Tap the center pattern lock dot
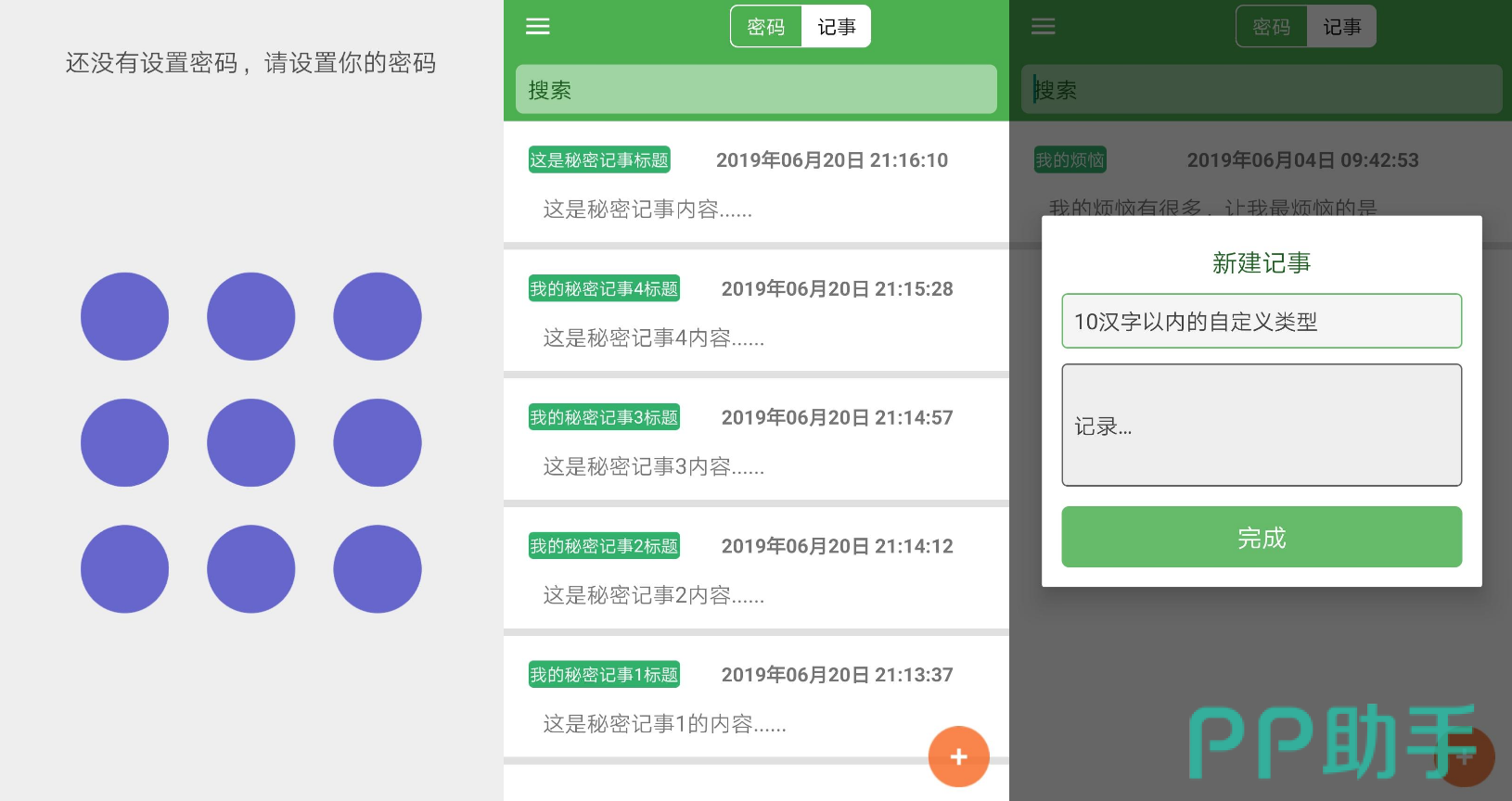This screenshot has height=801, width=1512. click(x=250, y=442)
